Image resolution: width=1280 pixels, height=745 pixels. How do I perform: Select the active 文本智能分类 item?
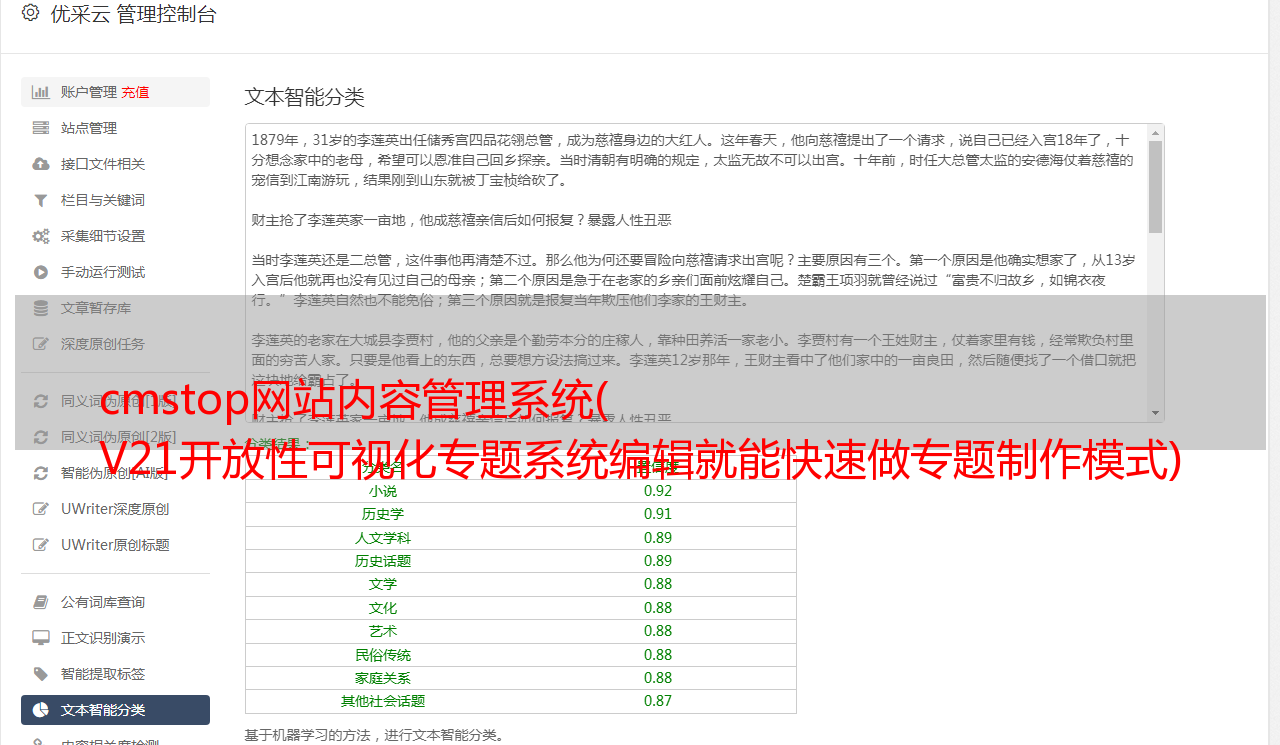pos(115,710)
